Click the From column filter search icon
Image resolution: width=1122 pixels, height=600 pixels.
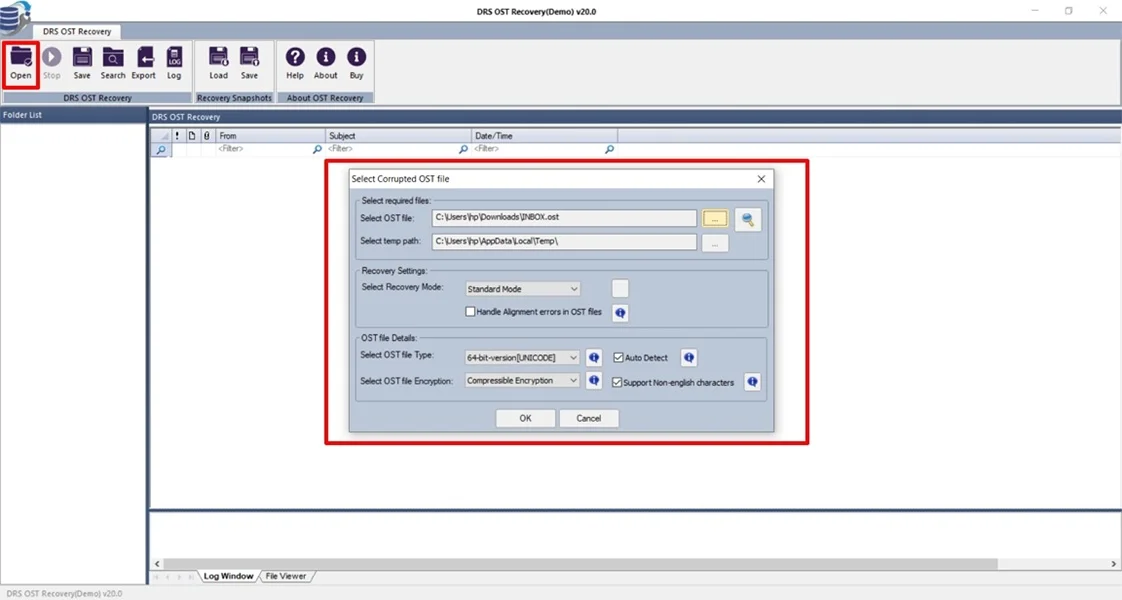point(317,149)
